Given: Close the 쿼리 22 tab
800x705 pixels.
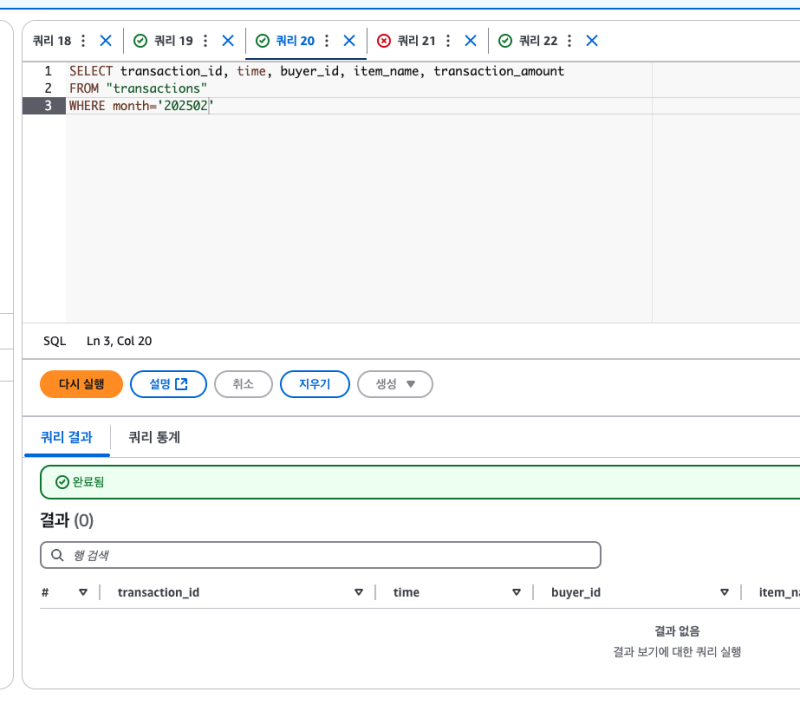Looking at the screenshot, I should pos(592,41).
